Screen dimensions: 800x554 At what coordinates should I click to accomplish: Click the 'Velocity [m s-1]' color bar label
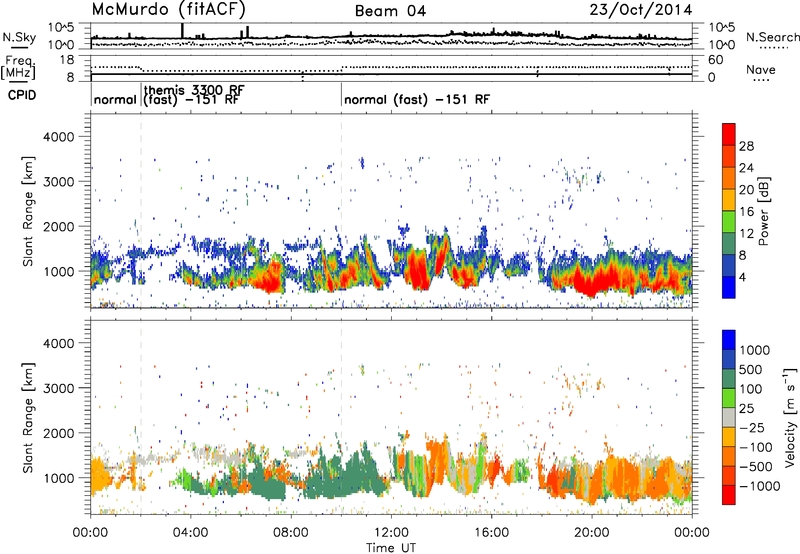click(790, 417)
